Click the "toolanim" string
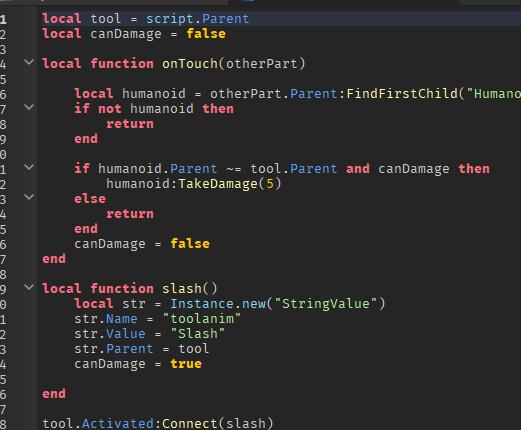521x430 pixels. click(x=202, y=319)
